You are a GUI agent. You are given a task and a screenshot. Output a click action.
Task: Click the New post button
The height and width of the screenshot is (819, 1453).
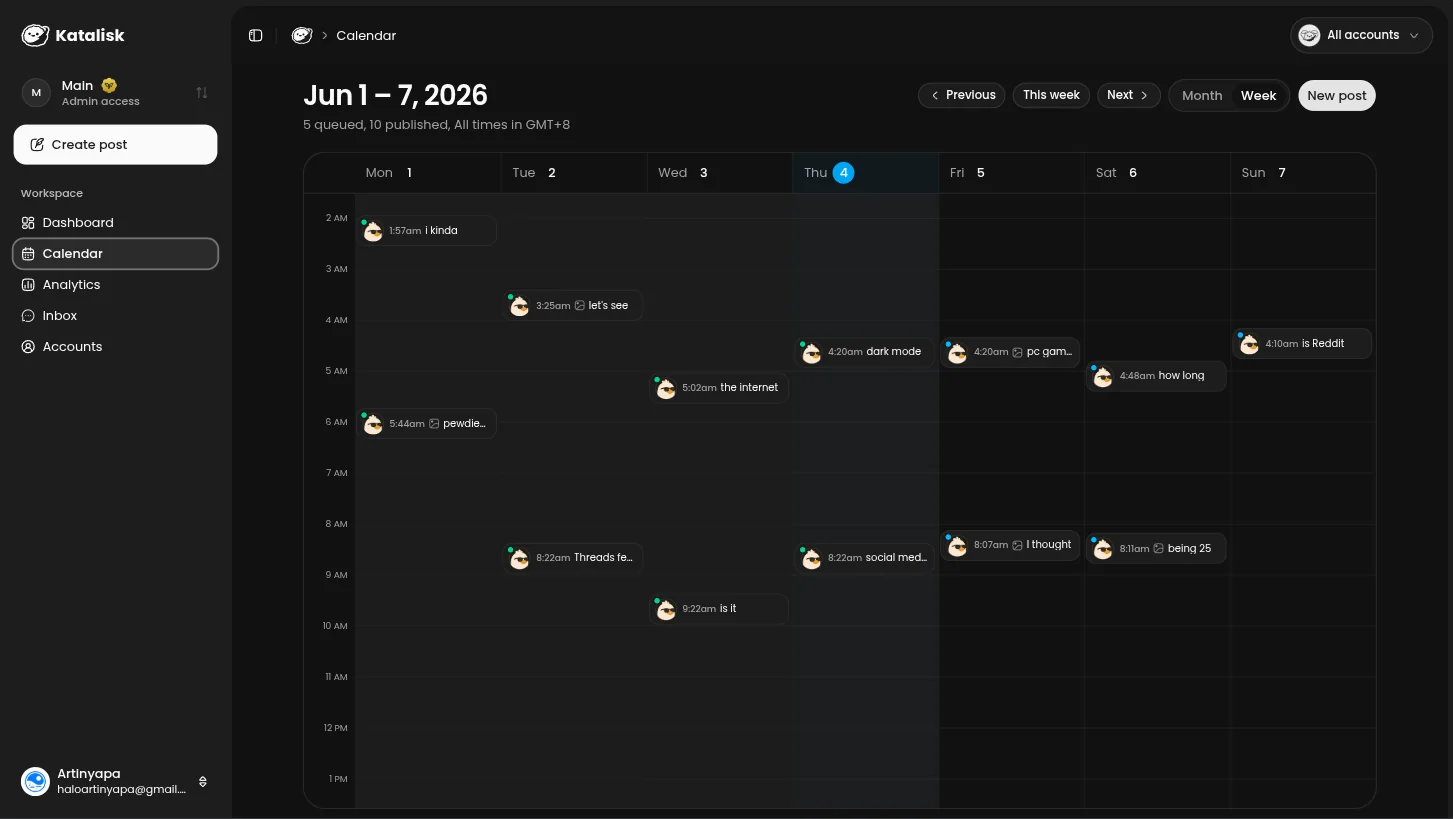click(x=1336, y=95)
